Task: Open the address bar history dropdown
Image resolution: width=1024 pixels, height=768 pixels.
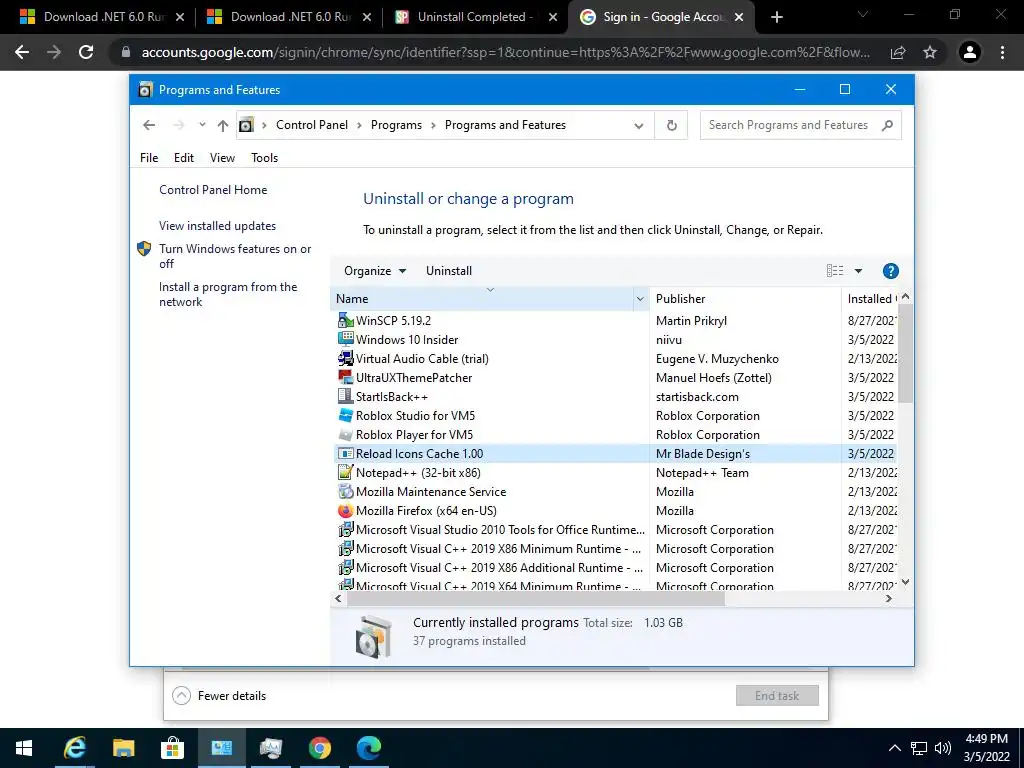Action: [x=639, y=125]
